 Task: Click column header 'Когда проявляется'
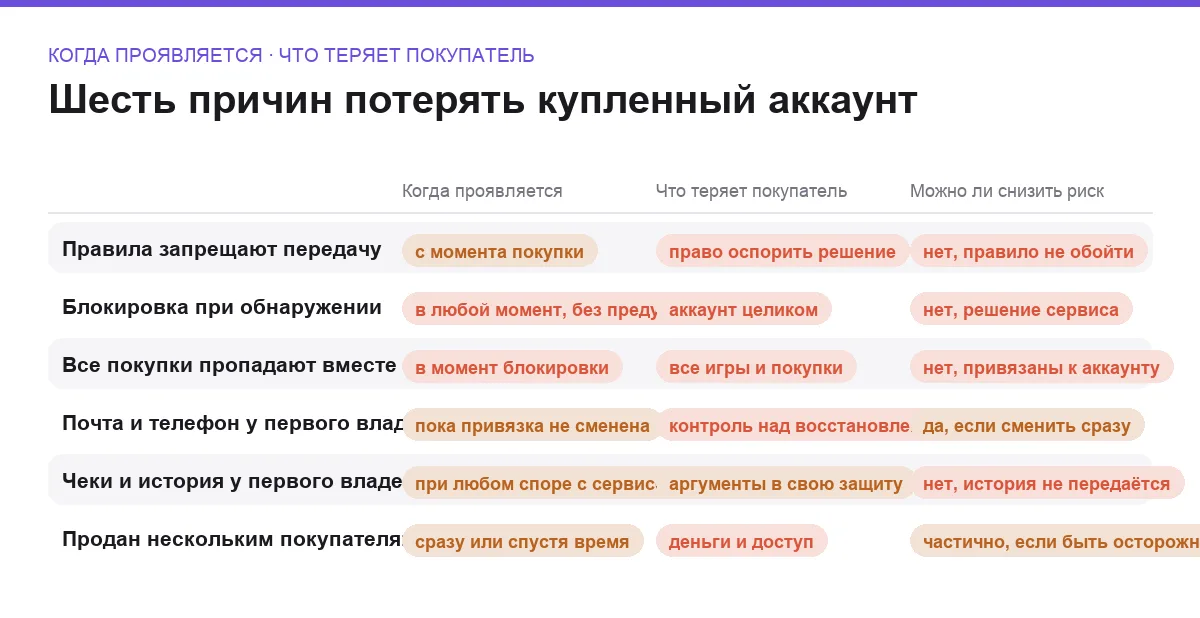(482, 191)
